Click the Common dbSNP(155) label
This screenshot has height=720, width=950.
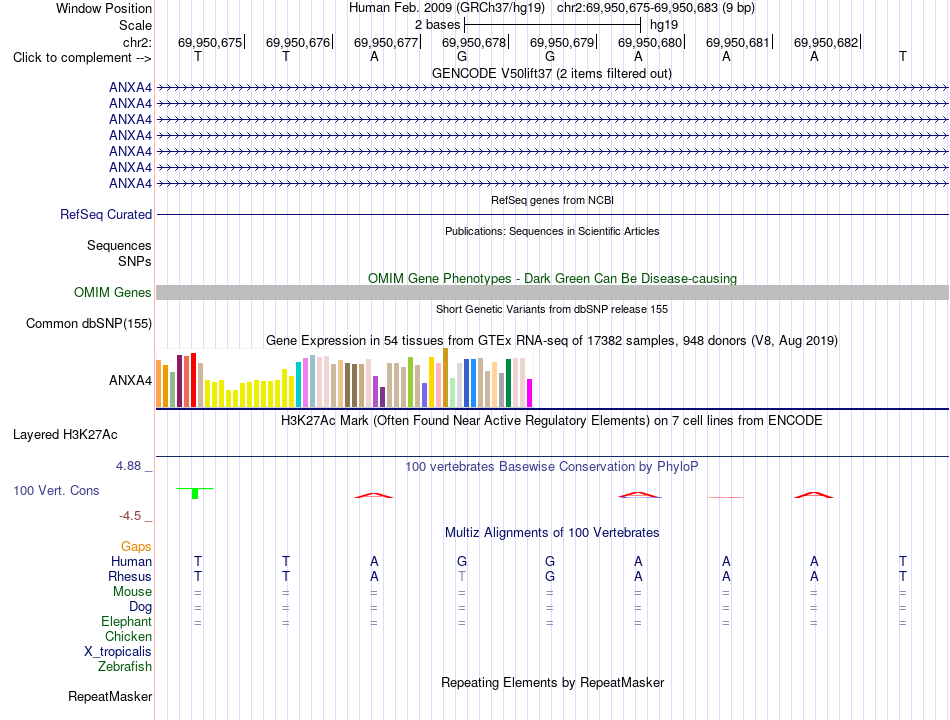coord(88,324)
